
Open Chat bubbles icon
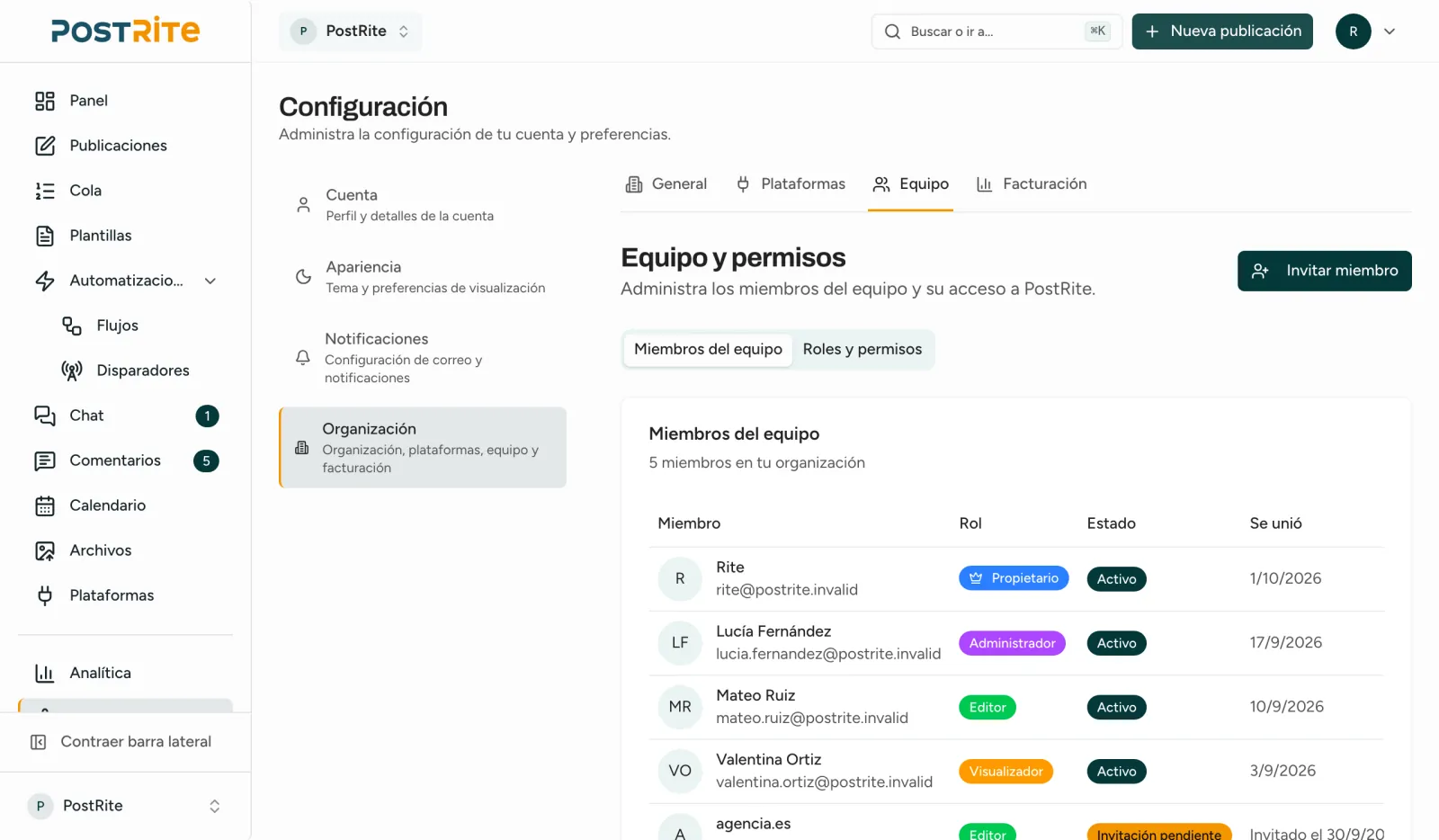45,416
